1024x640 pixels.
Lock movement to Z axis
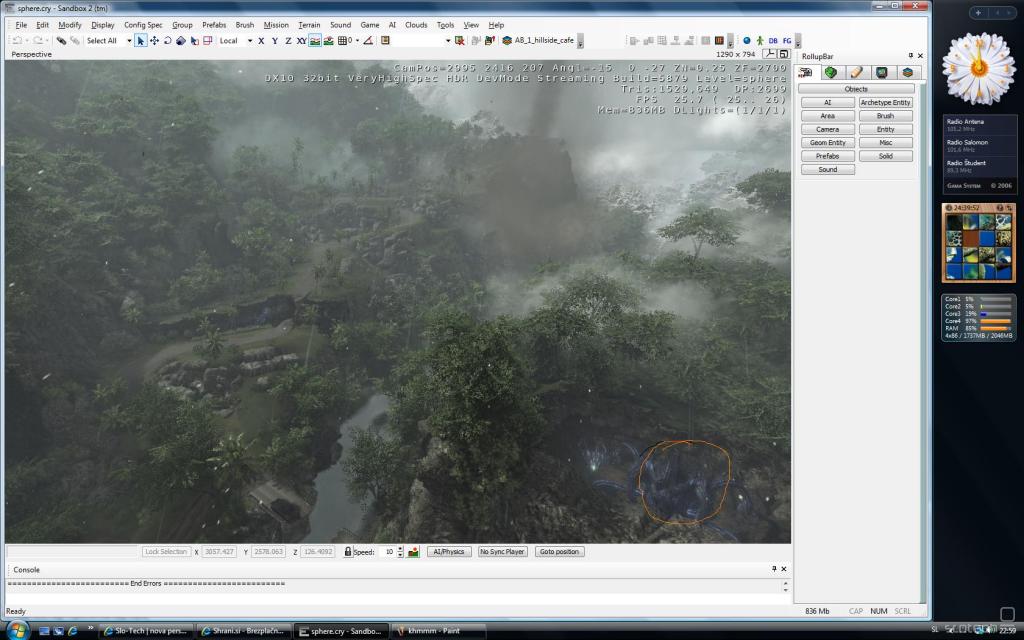[x=288, y=40]
